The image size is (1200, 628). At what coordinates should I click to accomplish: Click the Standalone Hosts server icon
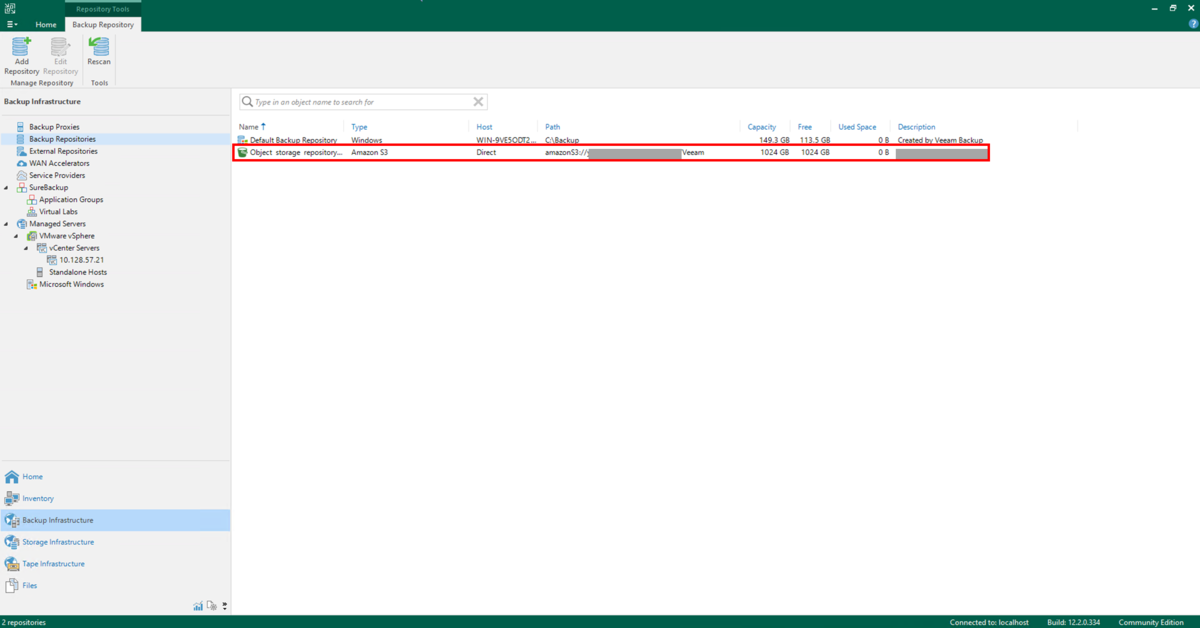pyautogui.click(x=40, y=272)
